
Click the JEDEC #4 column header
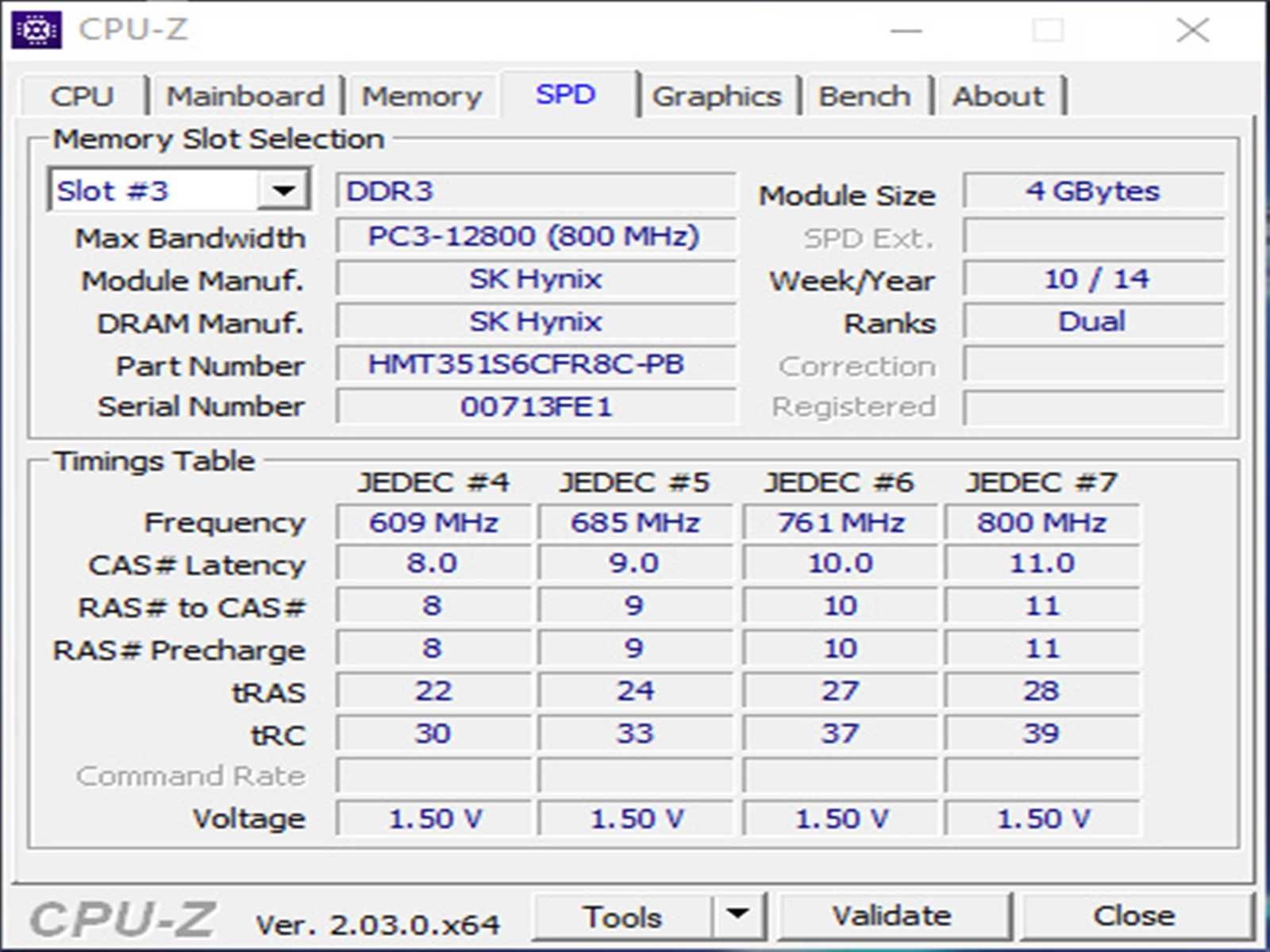(x=433, y=482)
